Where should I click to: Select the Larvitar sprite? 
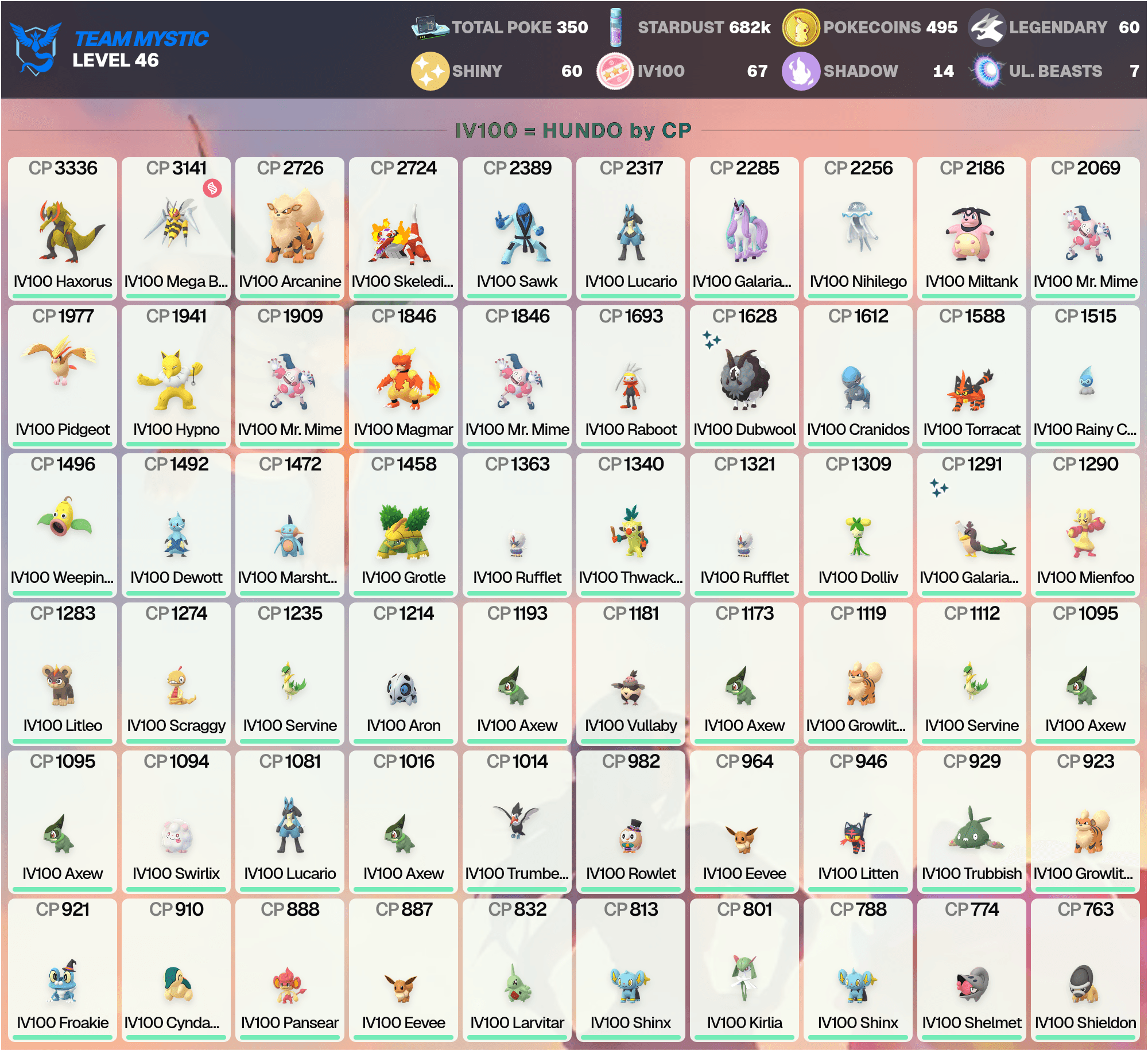(519, 983)
